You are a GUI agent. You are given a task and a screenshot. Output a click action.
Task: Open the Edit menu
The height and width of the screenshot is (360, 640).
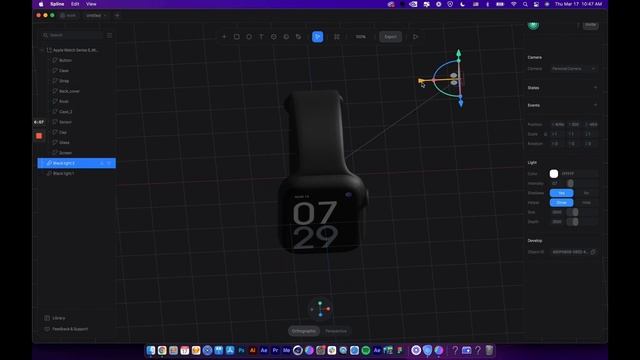(x=75, y=4)
